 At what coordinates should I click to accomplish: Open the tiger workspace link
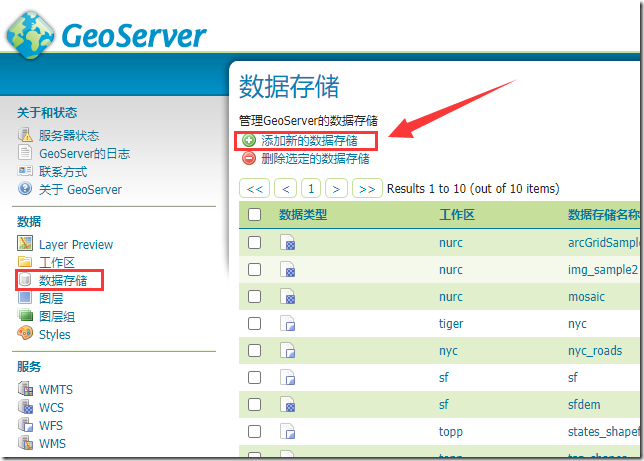(x=451, y=323)
